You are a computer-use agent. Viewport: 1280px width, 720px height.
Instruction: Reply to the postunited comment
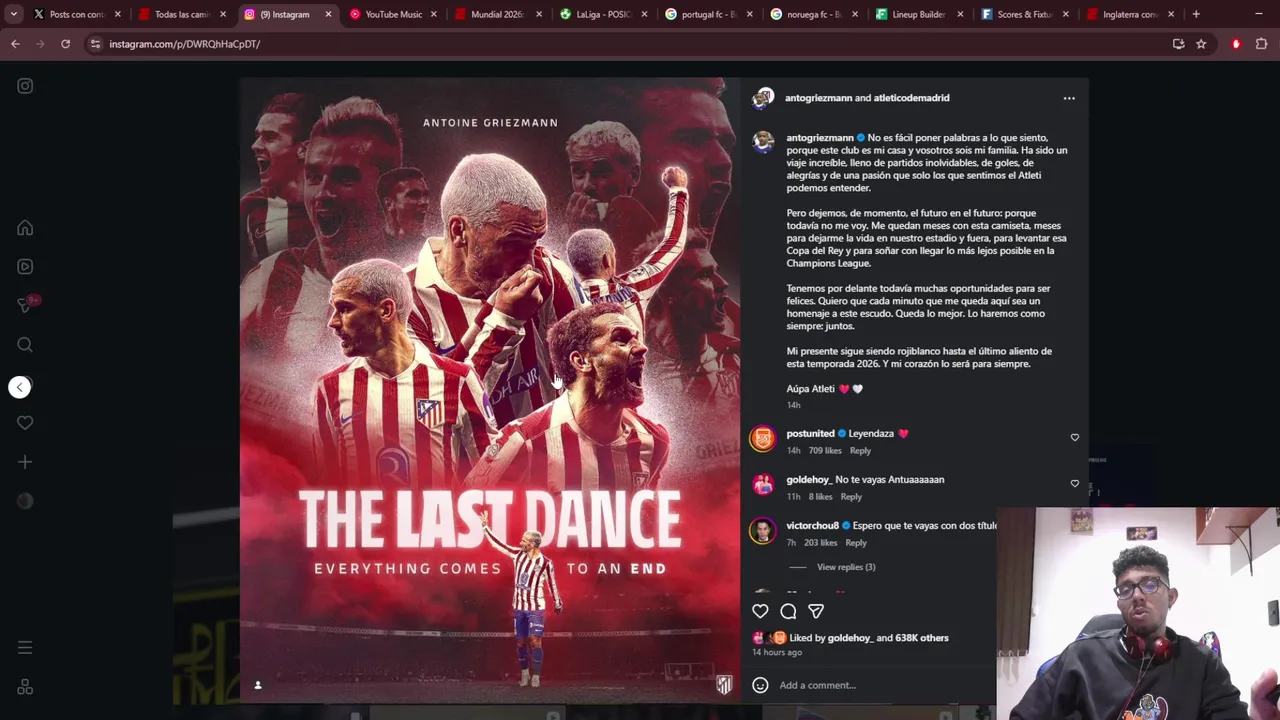tap(860, 451)
